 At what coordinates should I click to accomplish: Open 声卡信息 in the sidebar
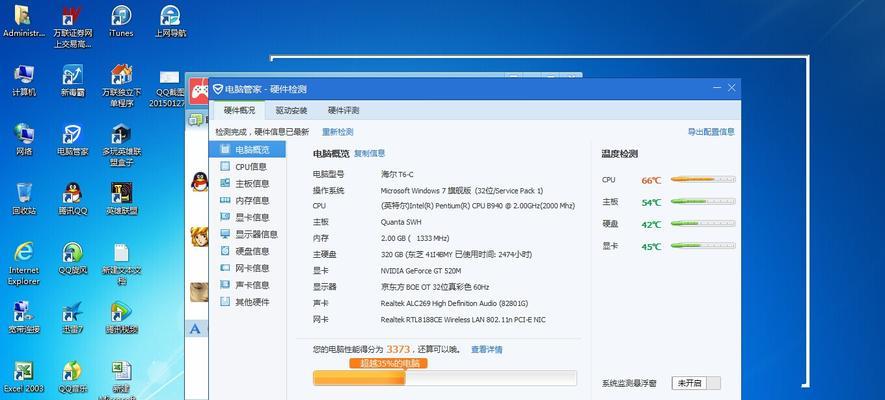click(x=247, y=285)
